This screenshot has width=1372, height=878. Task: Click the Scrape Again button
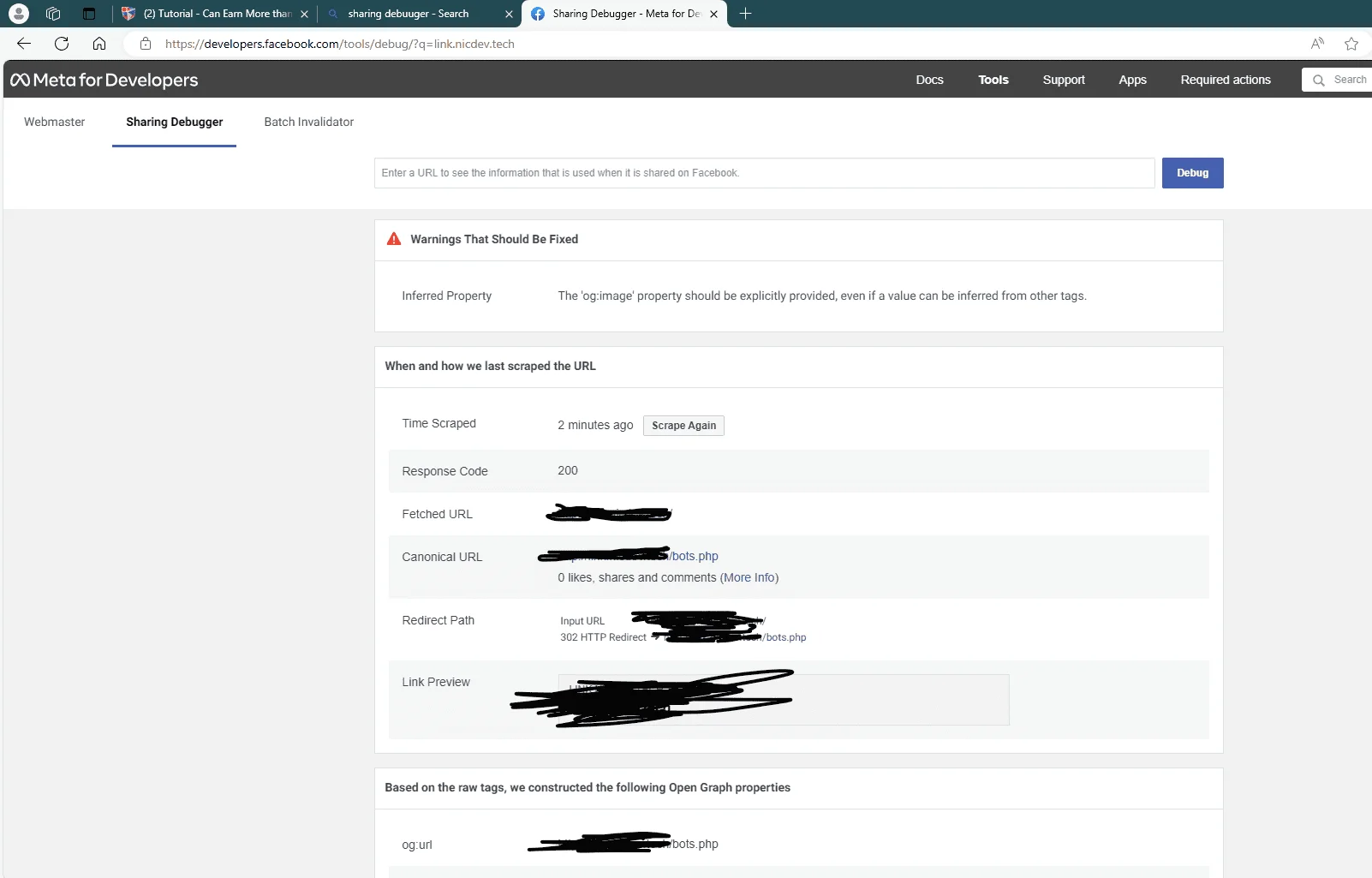[683, 426]
